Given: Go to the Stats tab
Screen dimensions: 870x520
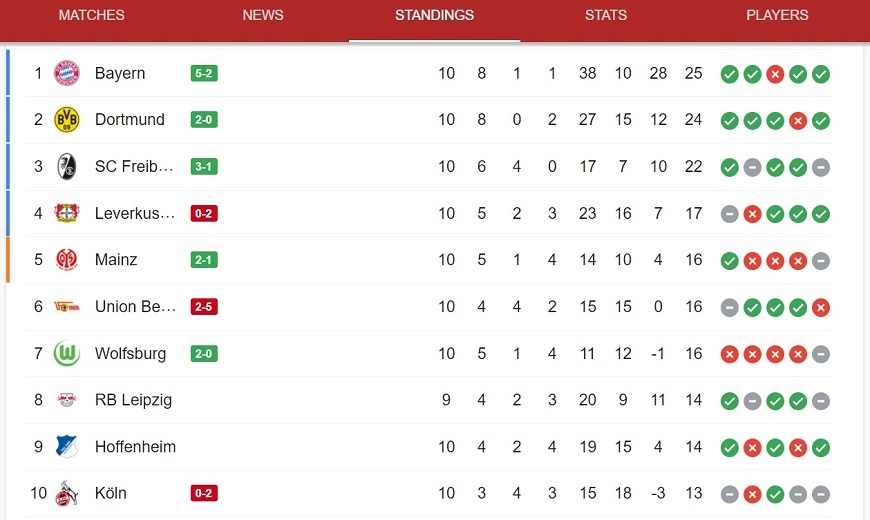Looking at the screenshot, I should tap(606, 15).
